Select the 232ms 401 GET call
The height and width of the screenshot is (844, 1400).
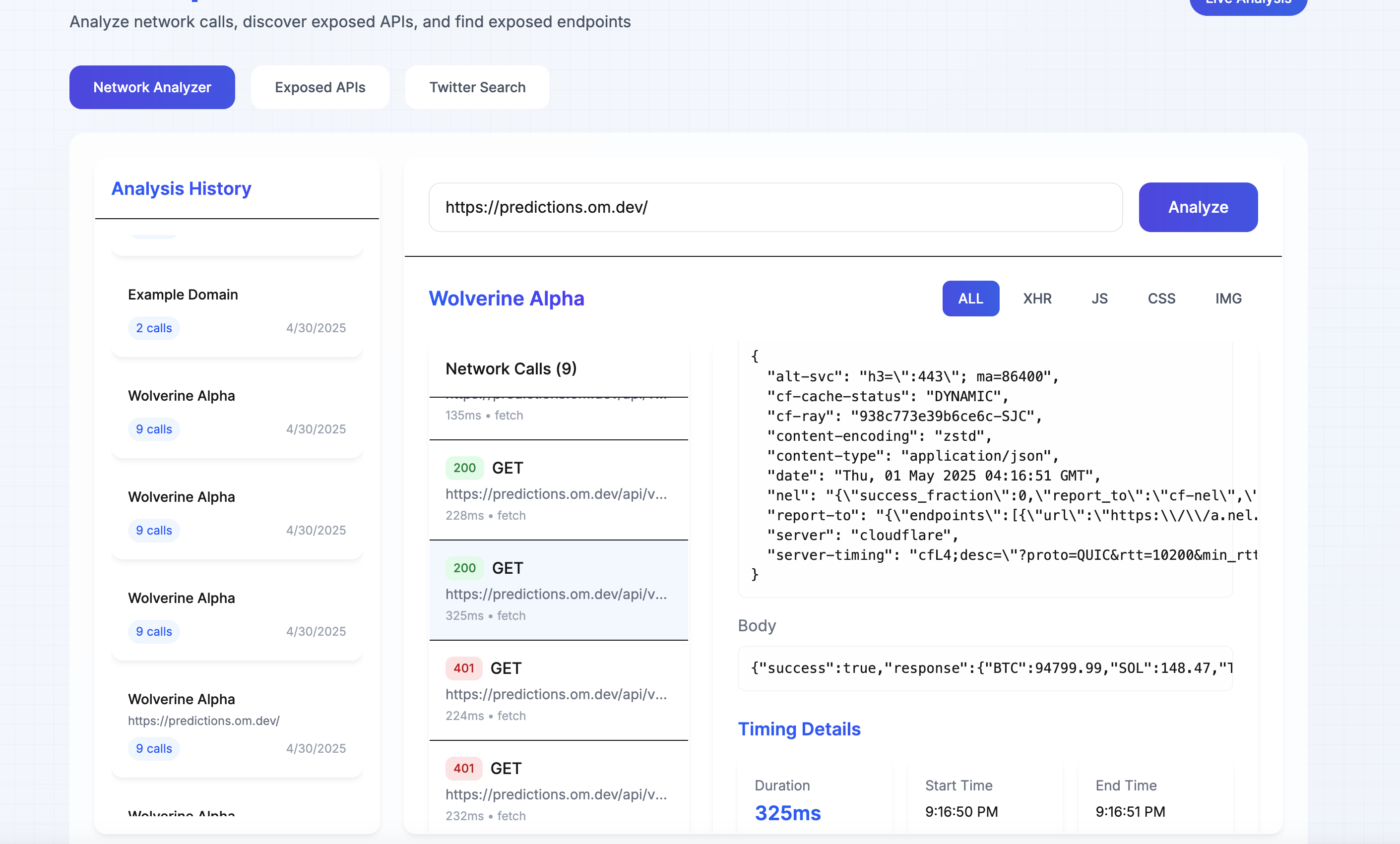[x=558, y=789]
